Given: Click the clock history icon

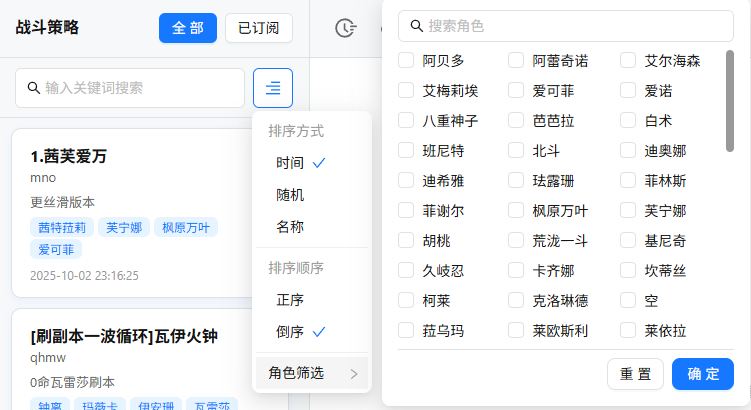Looking at the screenshot, I should coord(345,28).
